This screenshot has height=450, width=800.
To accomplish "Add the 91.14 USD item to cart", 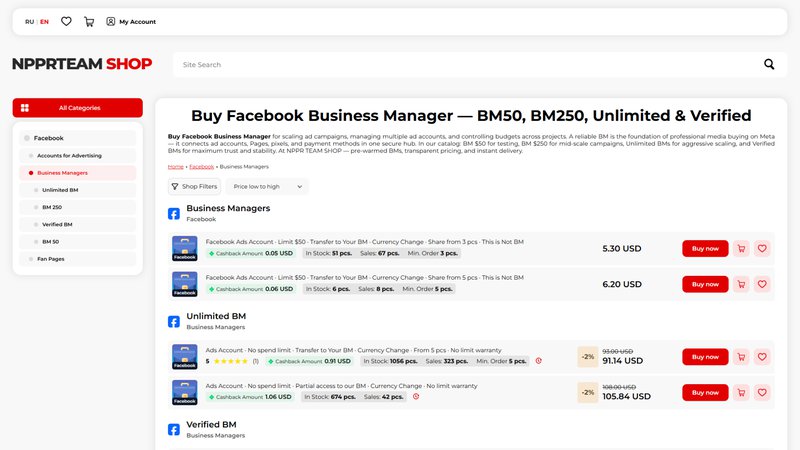I will pyautogui.click(x=741, y=357).
